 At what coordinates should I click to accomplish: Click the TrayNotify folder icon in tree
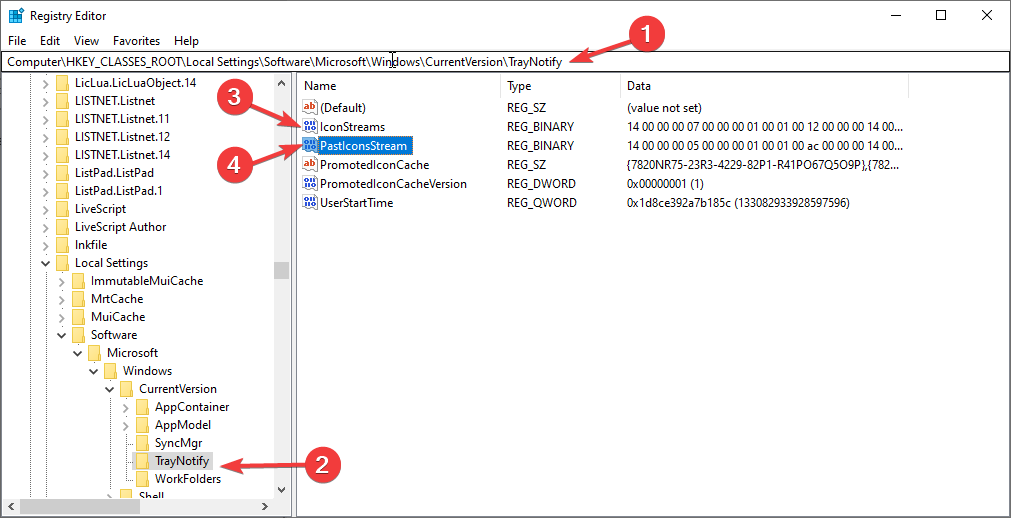(143, 461)
